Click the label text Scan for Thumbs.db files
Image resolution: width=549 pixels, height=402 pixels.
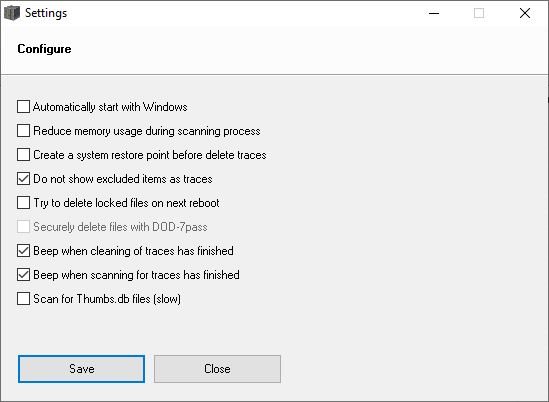click(x=107, y=299)
